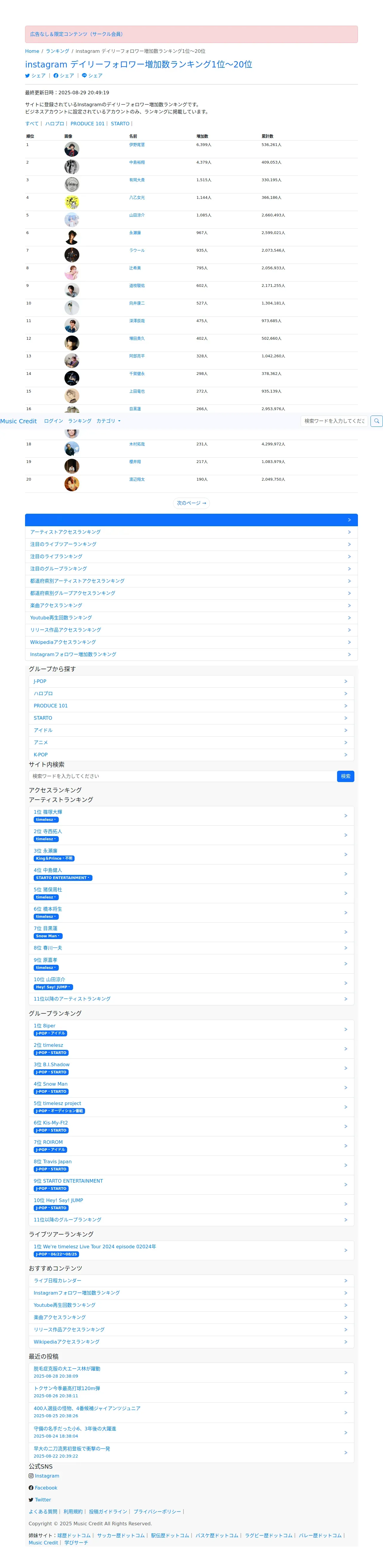The height and width of the screenshot is (1568, 383).
Task: Open ライブ日程カレンダー recommended content
Action: coord(191,1281)
